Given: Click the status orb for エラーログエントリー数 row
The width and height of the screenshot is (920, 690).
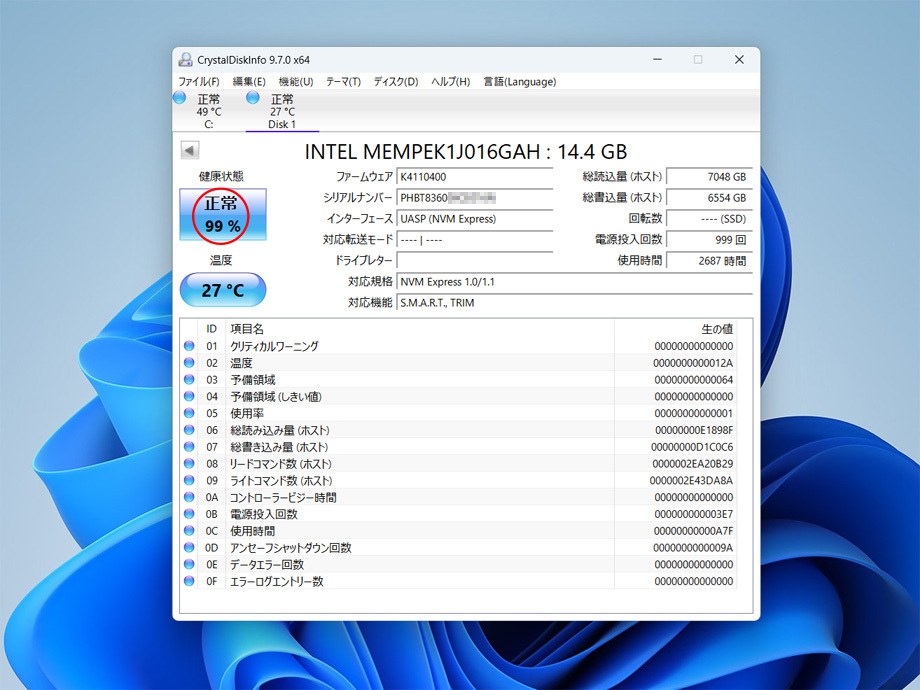Looking at the screenshot, I should click(x=189, y=581).
